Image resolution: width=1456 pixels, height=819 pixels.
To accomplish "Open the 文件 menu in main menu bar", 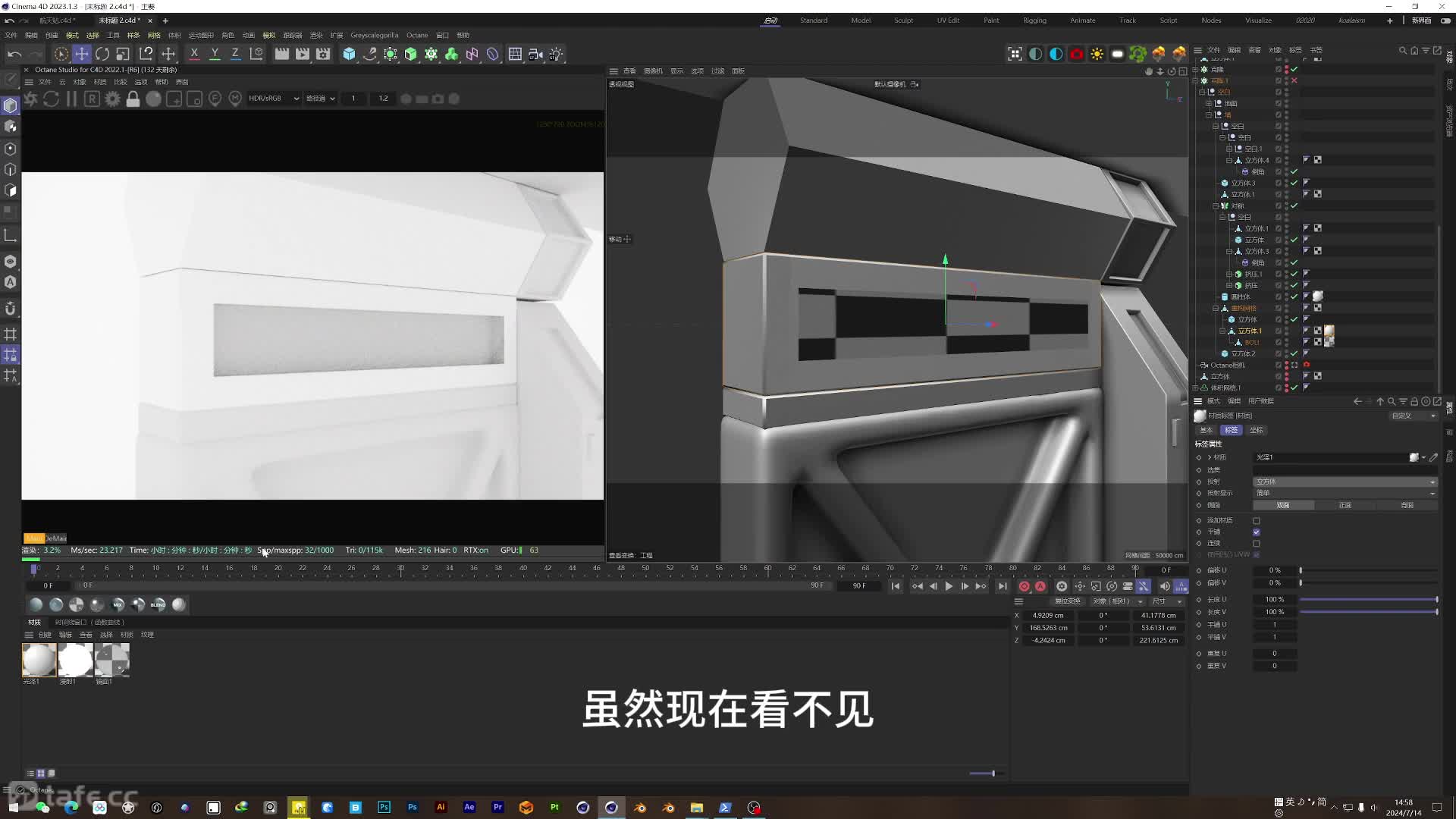I will click(x=11, y=35).
